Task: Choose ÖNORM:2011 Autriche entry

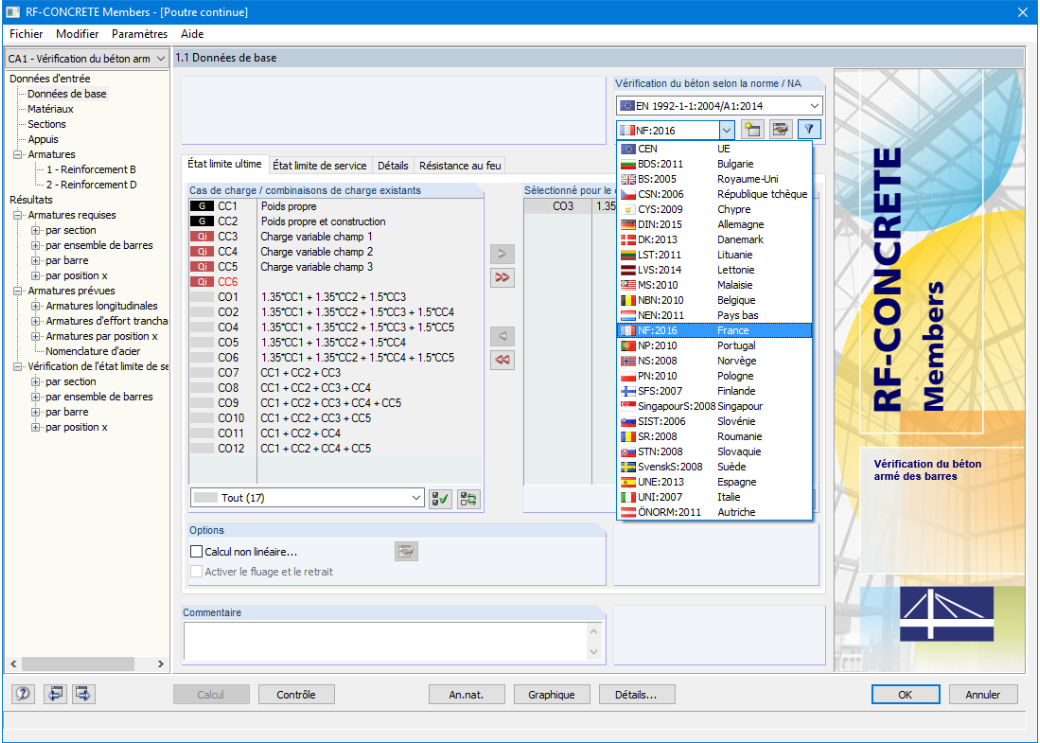Action: pyautogui.click(x=714, y=512)
